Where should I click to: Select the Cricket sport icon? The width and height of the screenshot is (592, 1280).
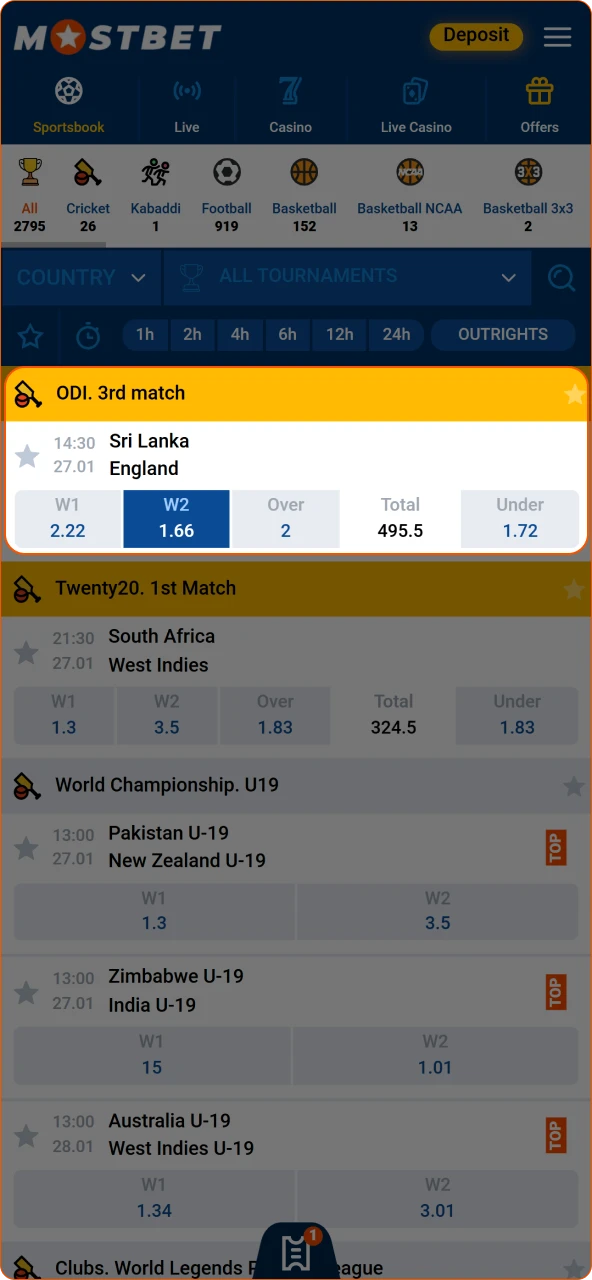coord(87,172)
